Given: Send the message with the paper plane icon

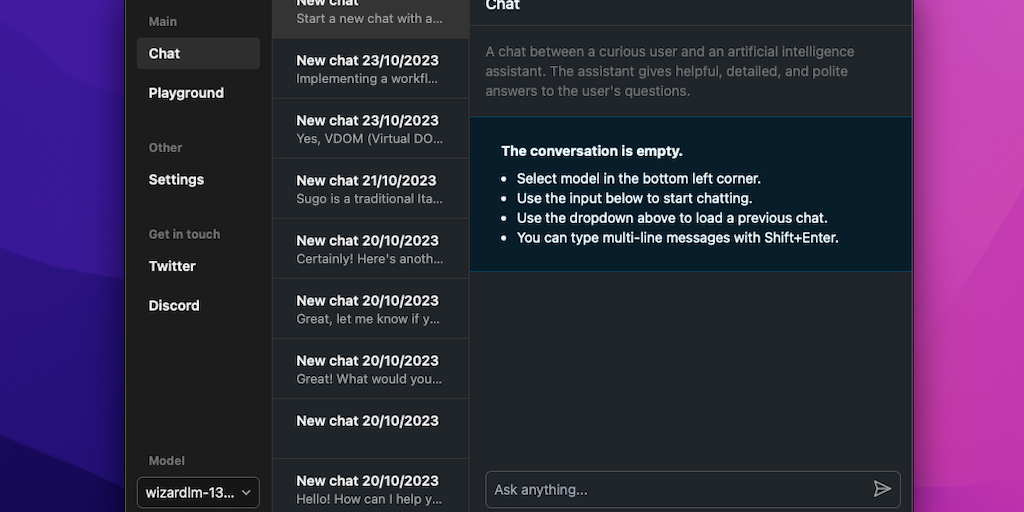Looking at the screenshot, I should [x=881, y=489].
